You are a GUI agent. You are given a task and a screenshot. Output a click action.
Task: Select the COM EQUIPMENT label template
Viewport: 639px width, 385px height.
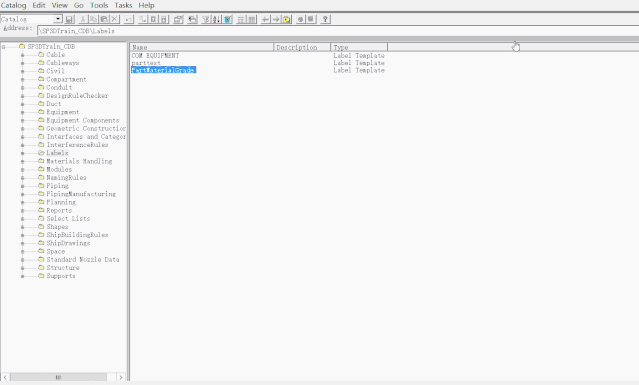click(x=155, y=55)
